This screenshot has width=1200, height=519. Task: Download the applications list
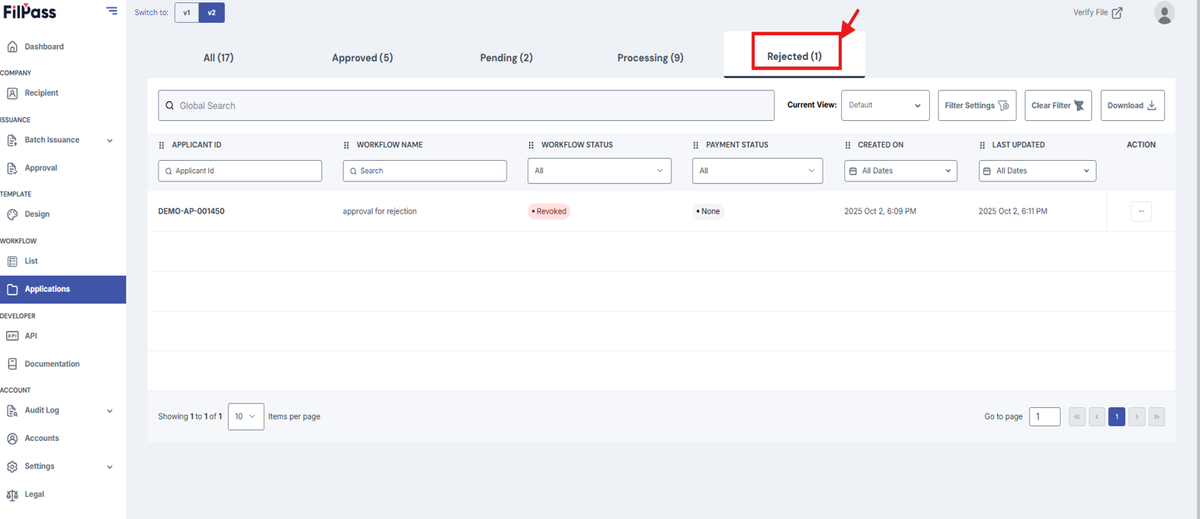coord(1132,105)
